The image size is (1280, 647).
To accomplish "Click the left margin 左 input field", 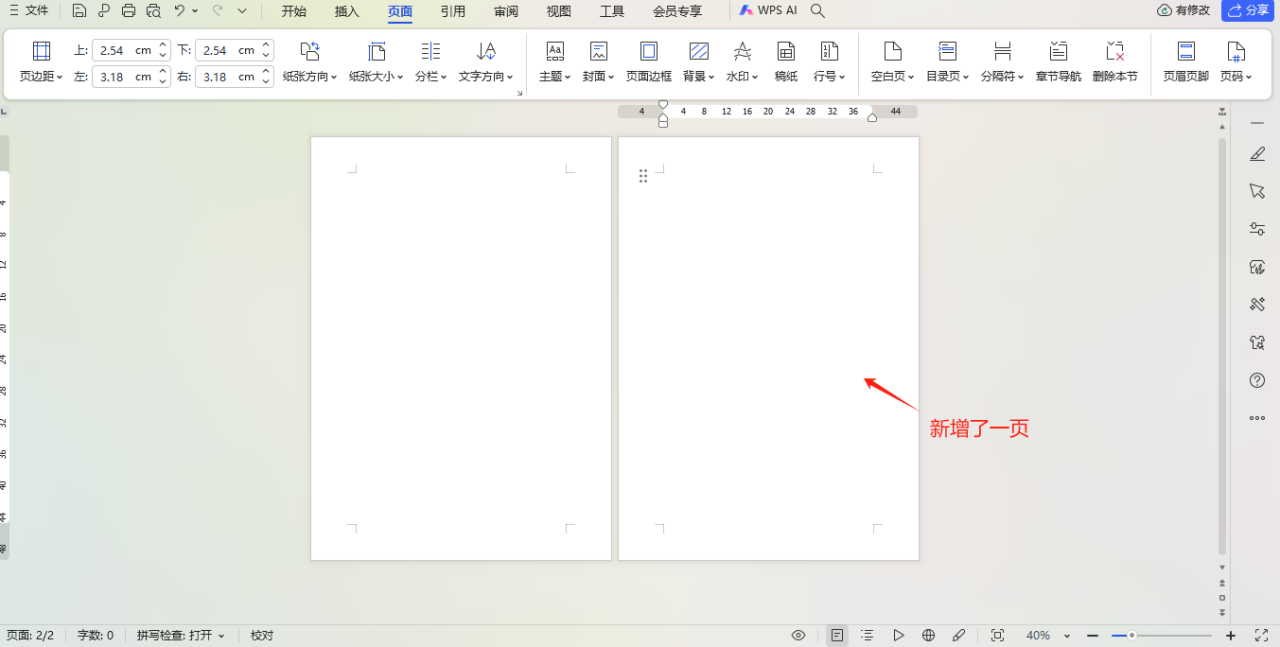I will [123, 76].
